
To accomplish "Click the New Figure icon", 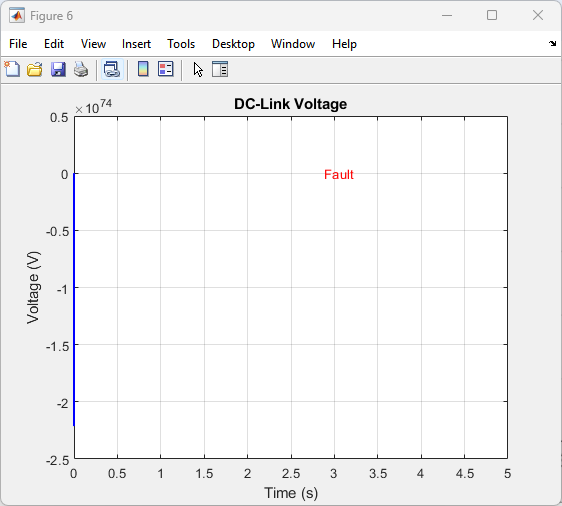I will 12,69.
